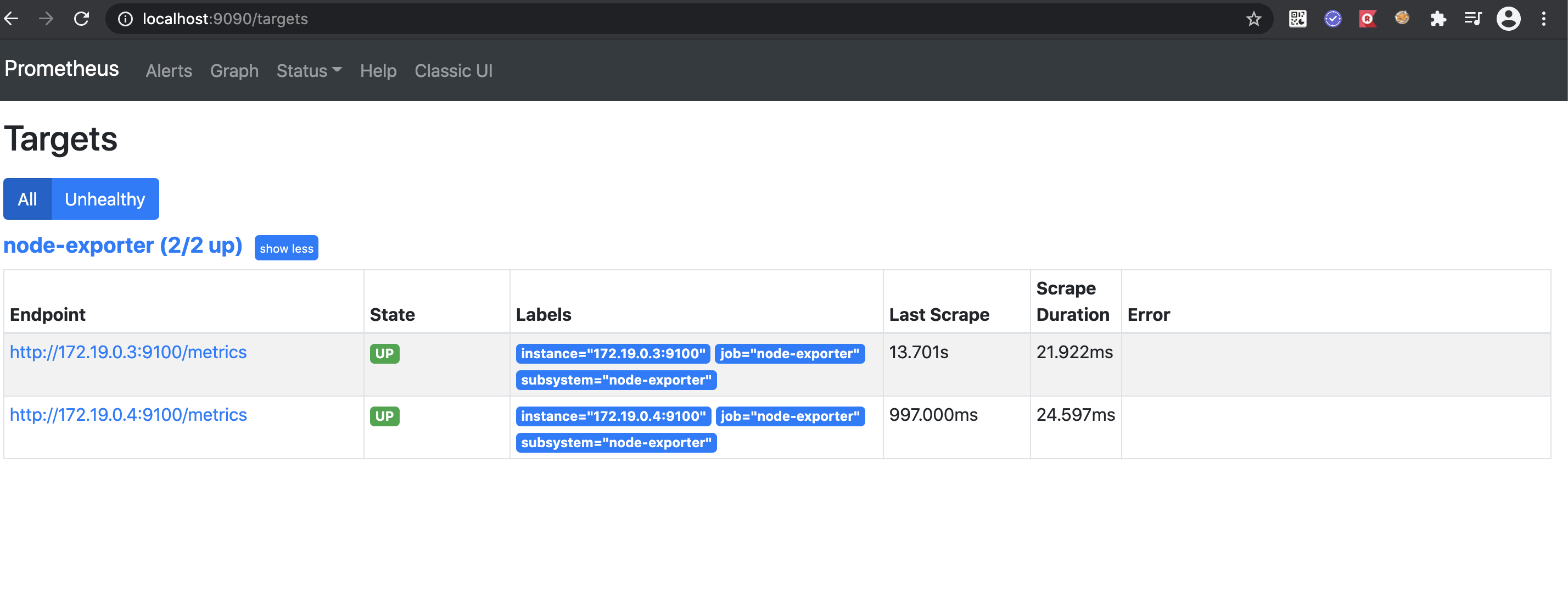Screen dimensions: 1568x601
Task: Collapse node-exporter with show less
Action: coord(286,248)
